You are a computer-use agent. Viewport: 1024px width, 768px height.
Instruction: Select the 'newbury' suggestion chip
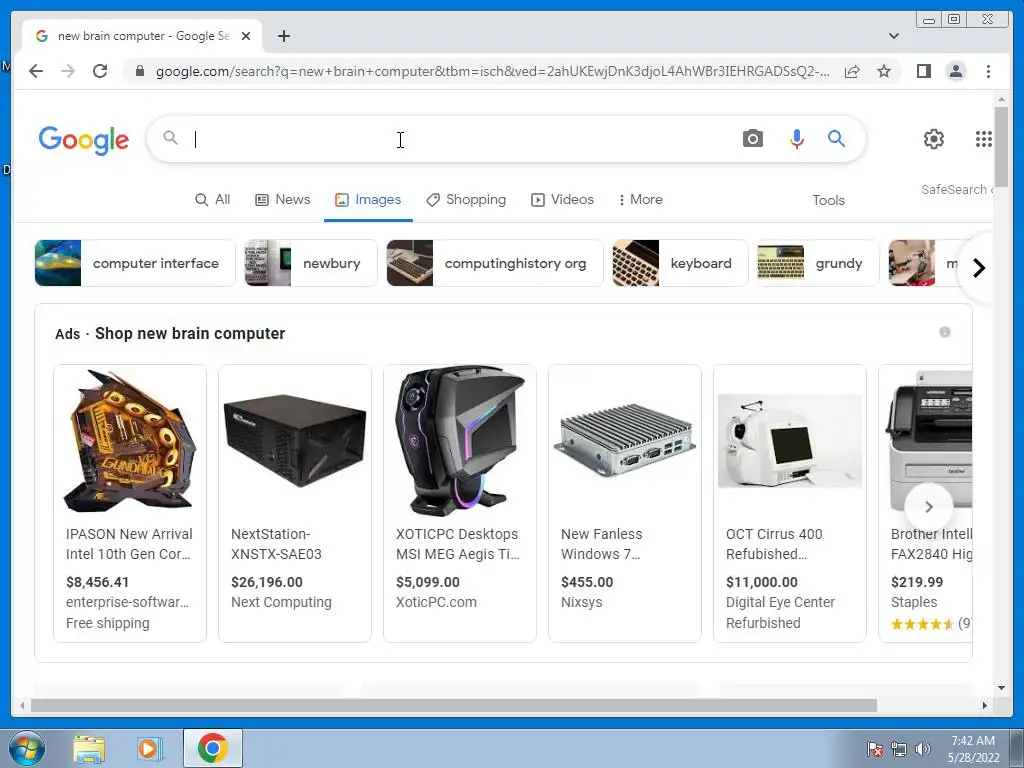point(311,263)
